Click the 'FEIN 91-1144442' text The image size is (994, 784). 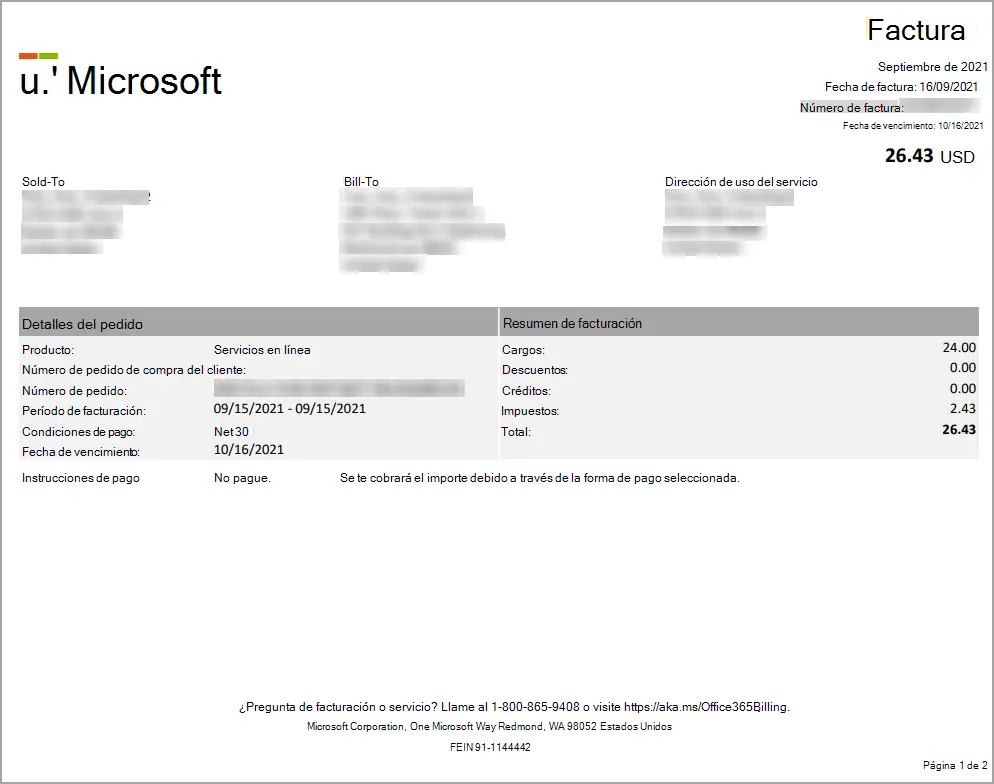[490, 747]
